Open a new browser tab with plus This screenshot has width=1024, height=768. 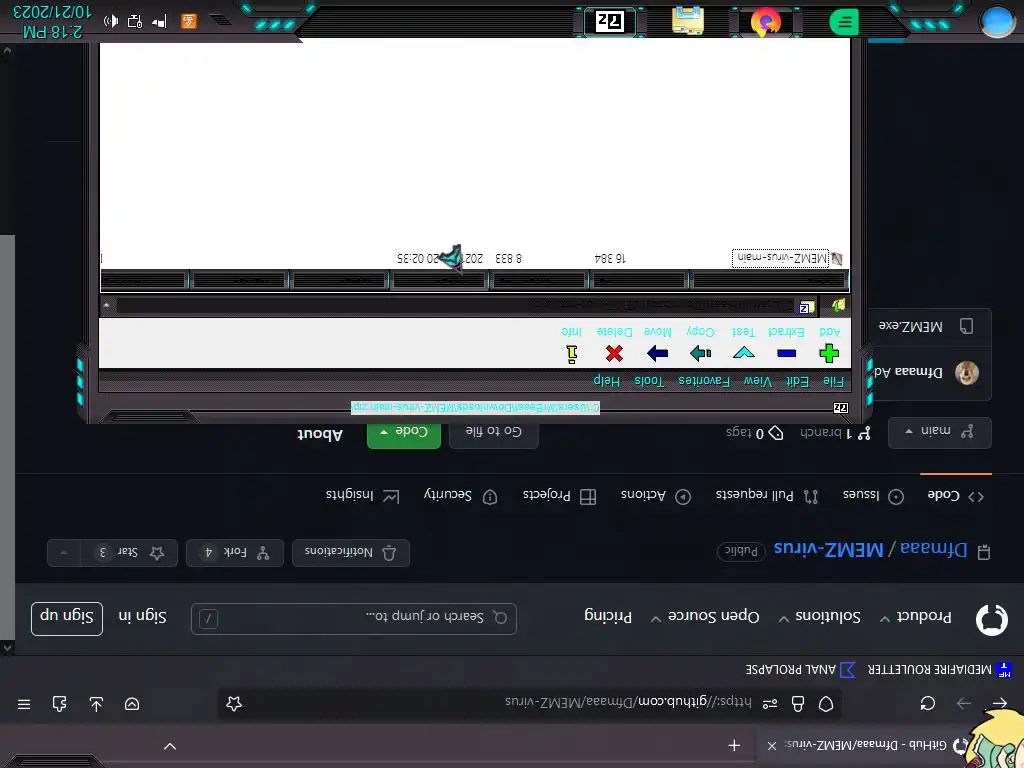(734, 745)
